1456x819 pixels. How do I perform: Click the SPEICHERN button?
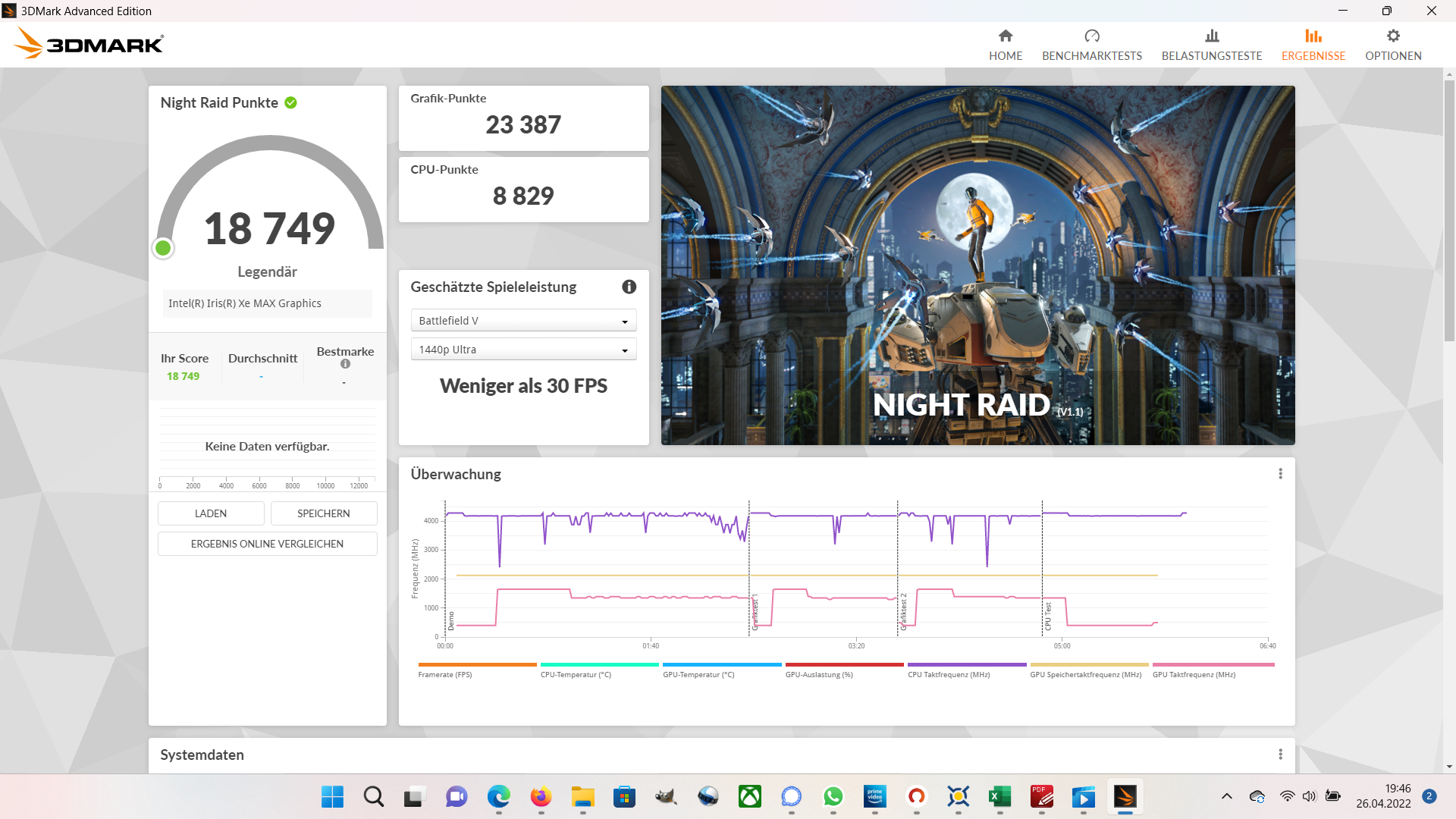coord(324,513)
